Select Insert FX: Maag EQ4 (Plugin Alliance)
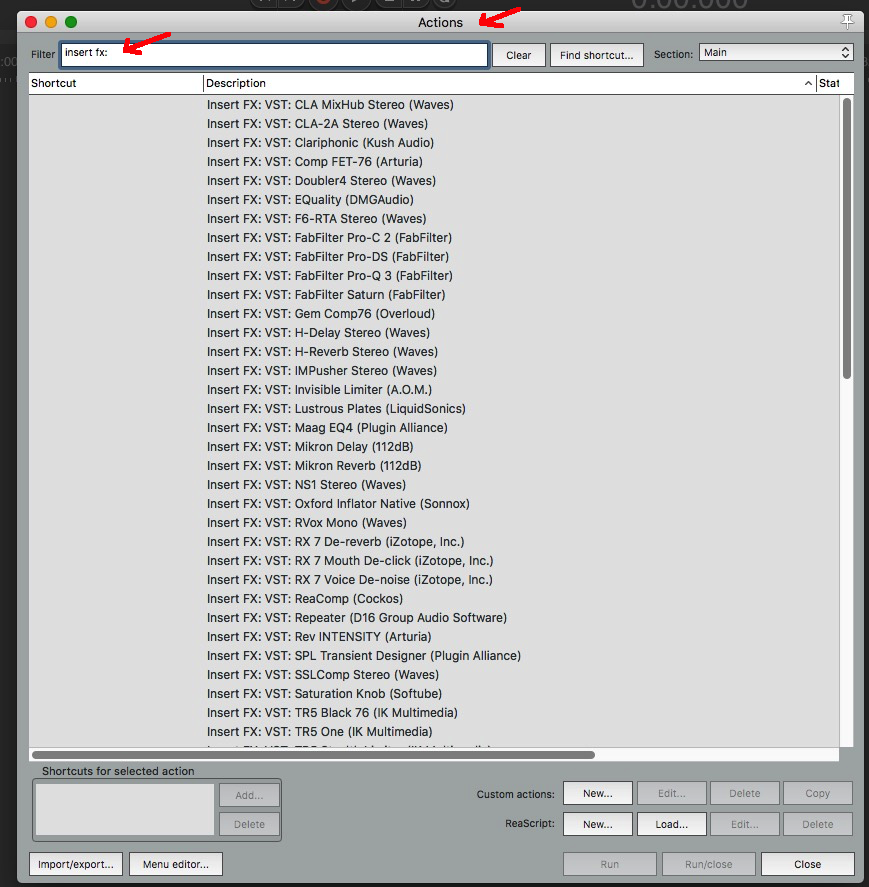 (327, 428)
